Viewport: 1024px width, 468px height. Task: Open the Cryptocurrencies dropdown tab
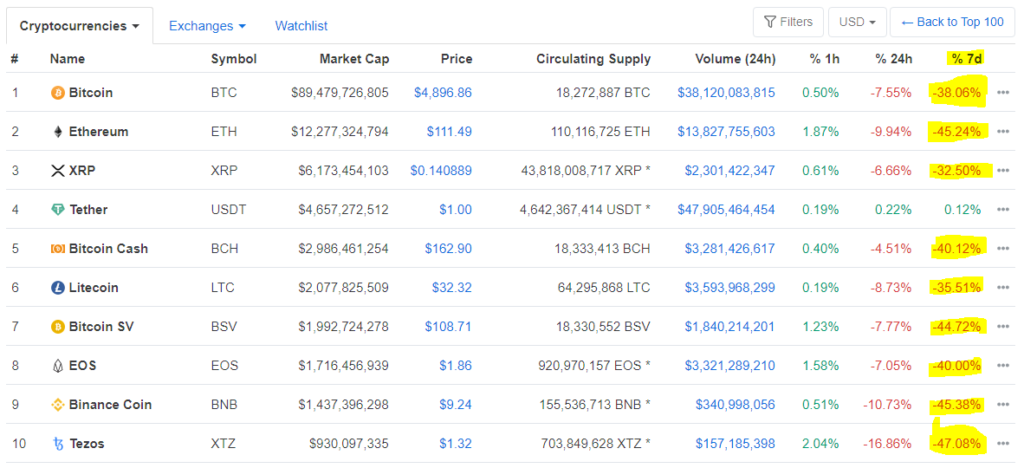[x=80, y=26]
